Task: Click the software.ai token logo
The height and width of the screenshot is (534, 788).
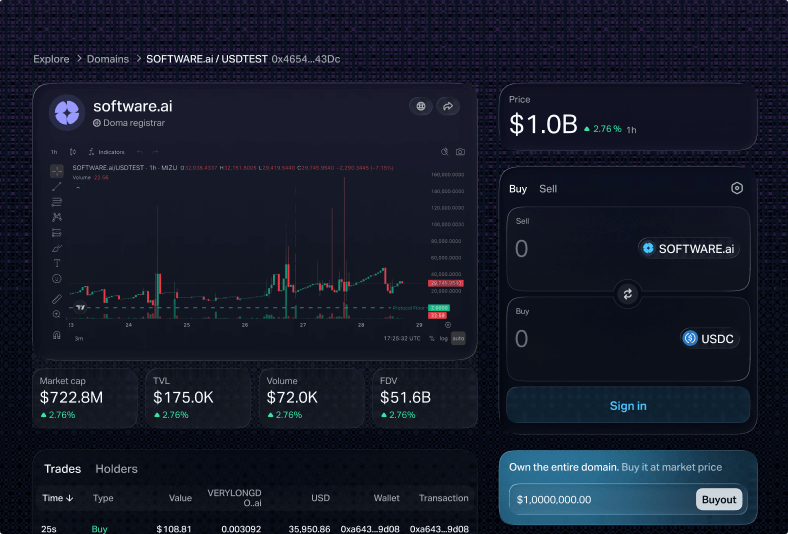Action: [67, 113]
